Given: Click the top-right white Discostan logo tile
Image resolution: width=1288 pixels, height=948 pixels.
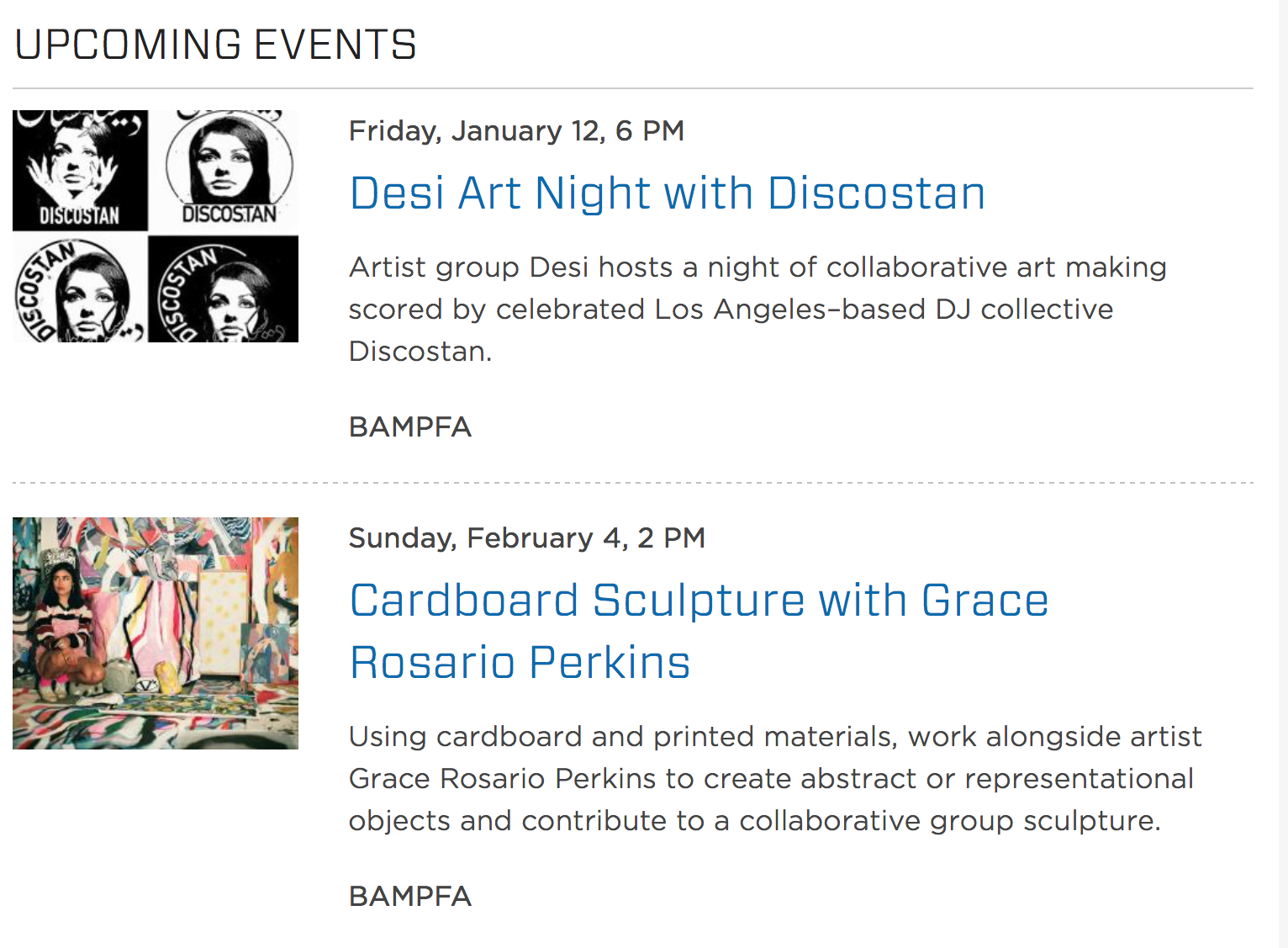Looking at the screenshot, I should pyautogui.click(x=224, y=170).
